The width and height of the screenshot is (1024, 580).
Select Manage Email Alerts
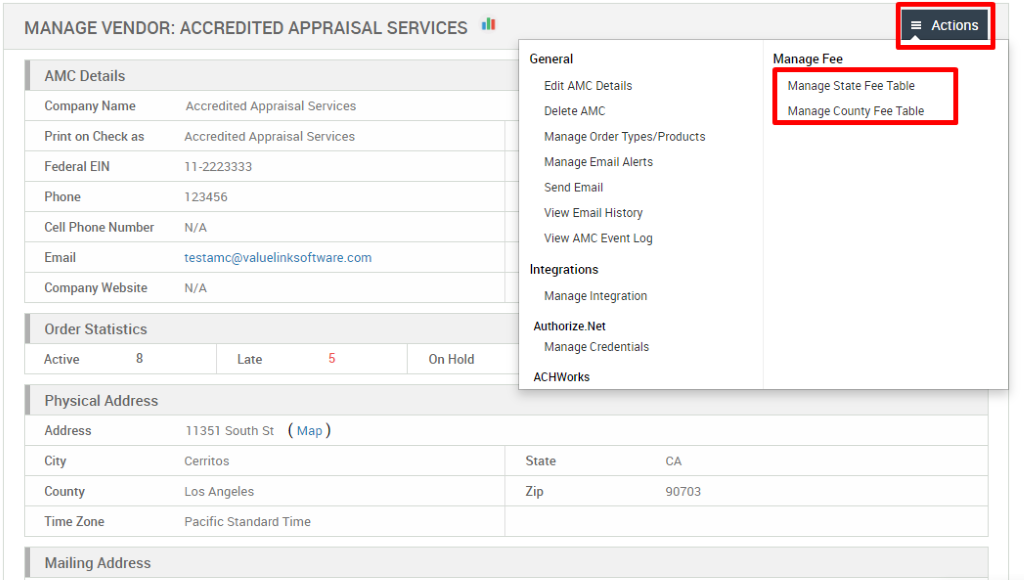[x=598, y=162]
